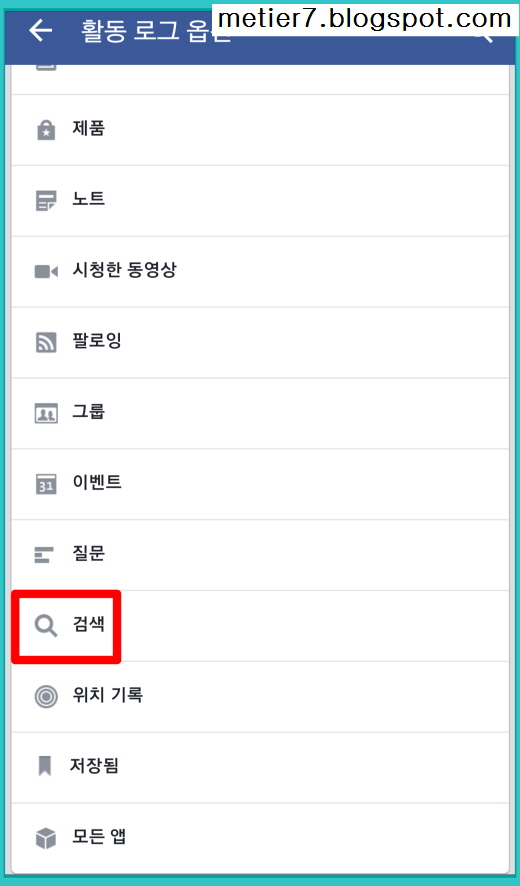Tap the poll bars icon beside 질문

(x=44, y=555)
